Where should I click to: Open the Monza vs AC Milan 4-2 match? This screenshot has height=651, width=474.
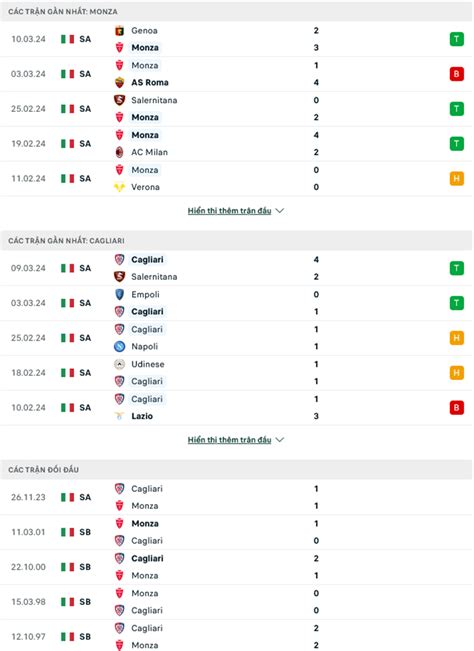click(237, 144)
